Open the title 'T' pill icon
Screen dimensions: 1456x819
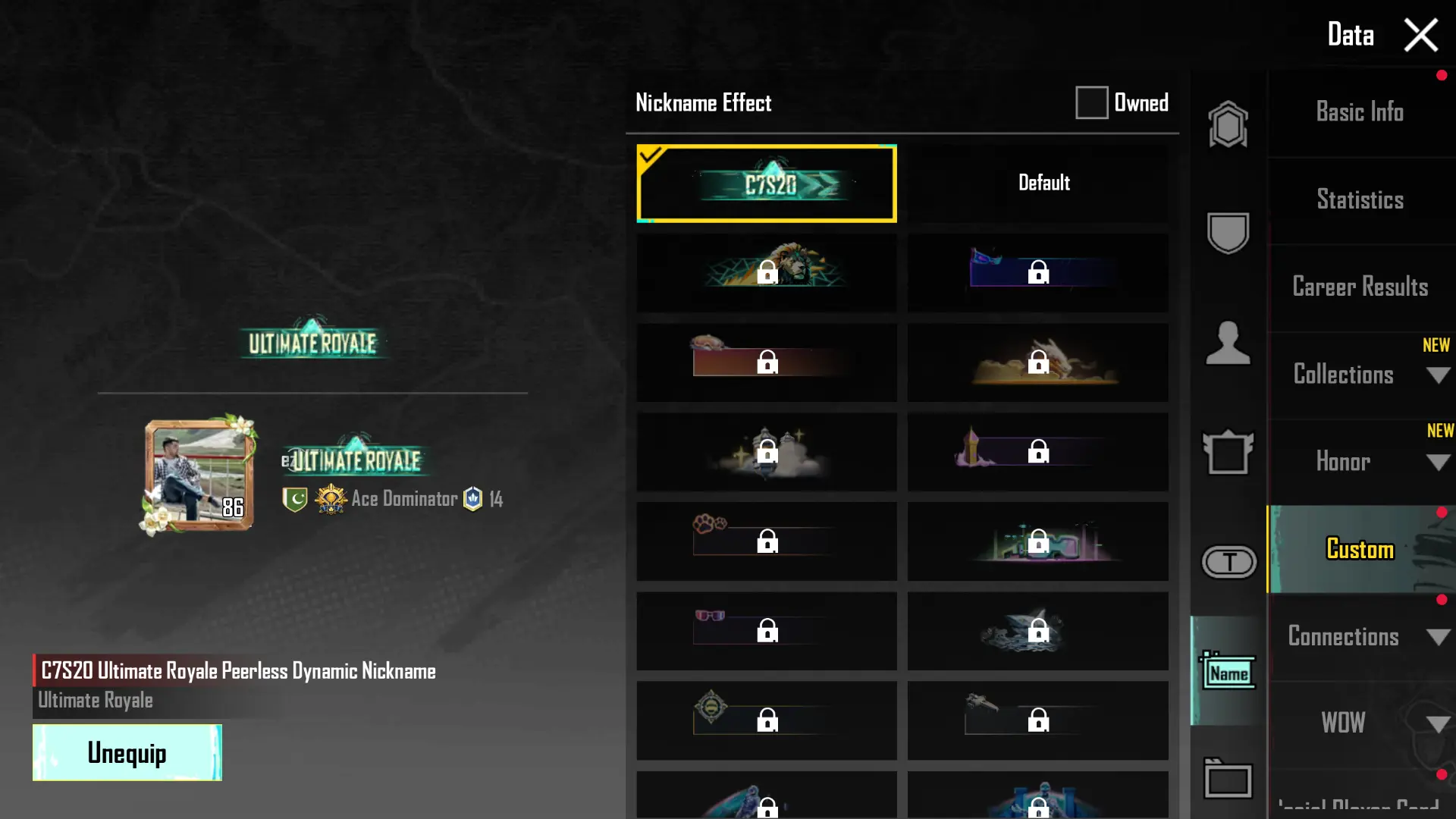coord(1228,562)
